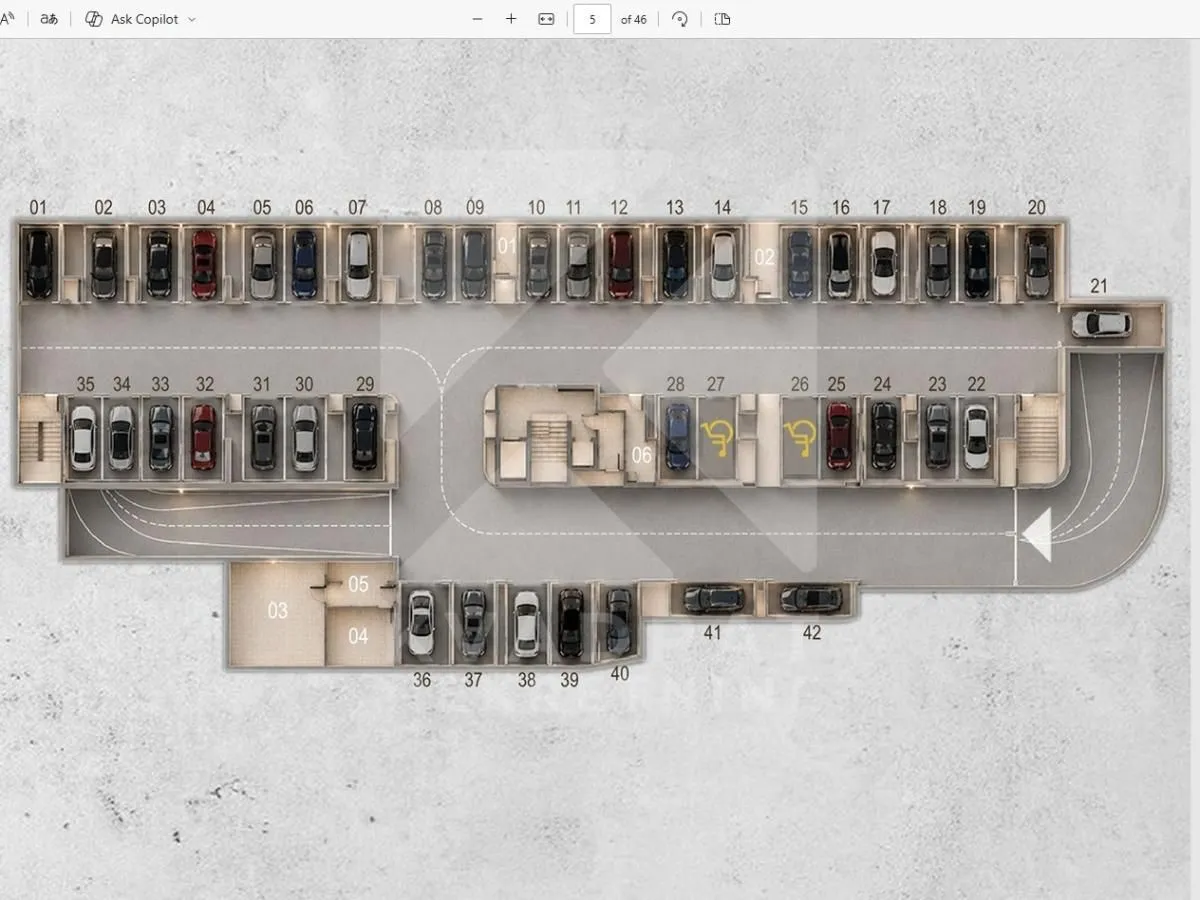
Task: Rotate the page with the rotate icon
Action: [680, 19]
